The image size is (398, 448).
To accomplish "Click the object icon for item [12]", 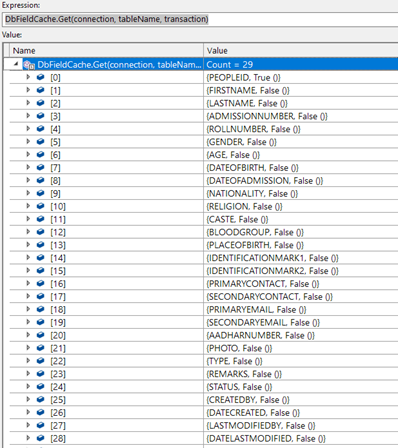I will 40,232.
